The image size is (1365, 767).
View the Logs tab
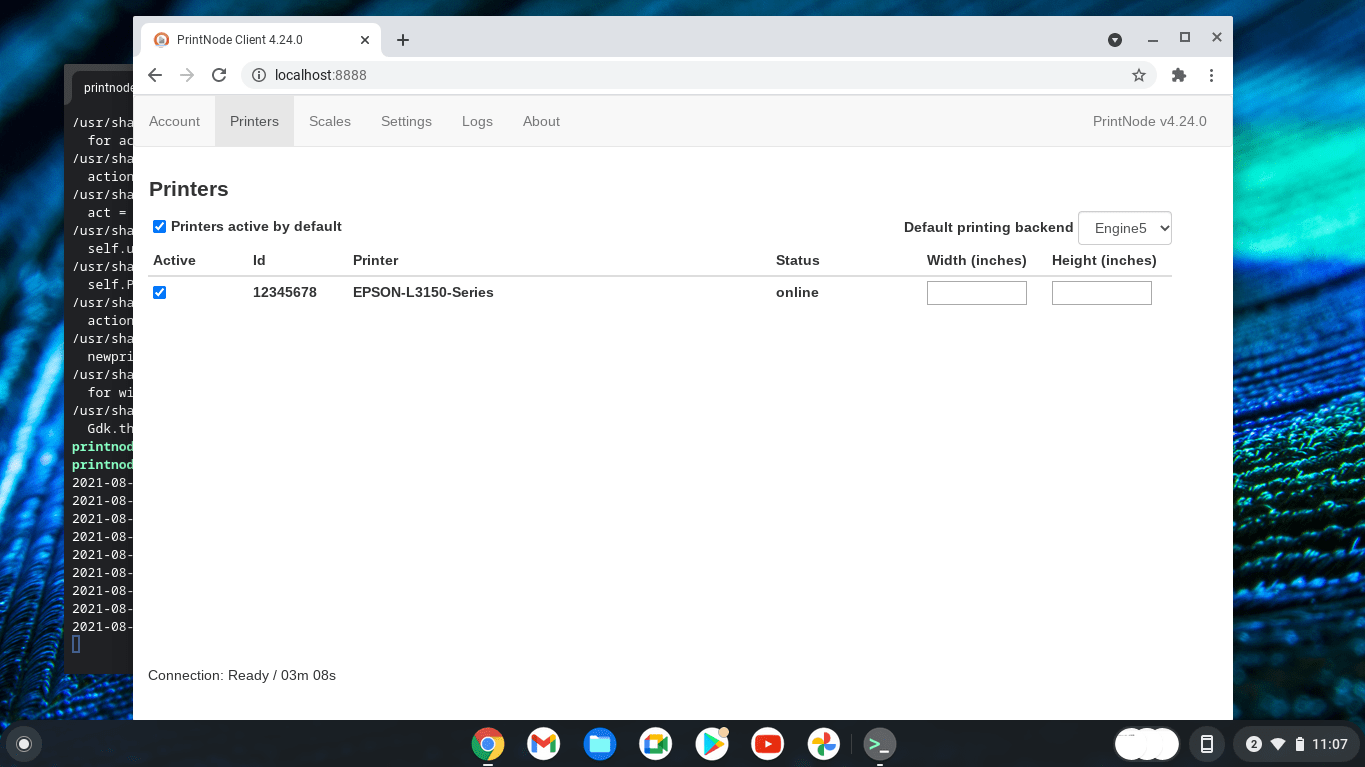coord(477,121)
